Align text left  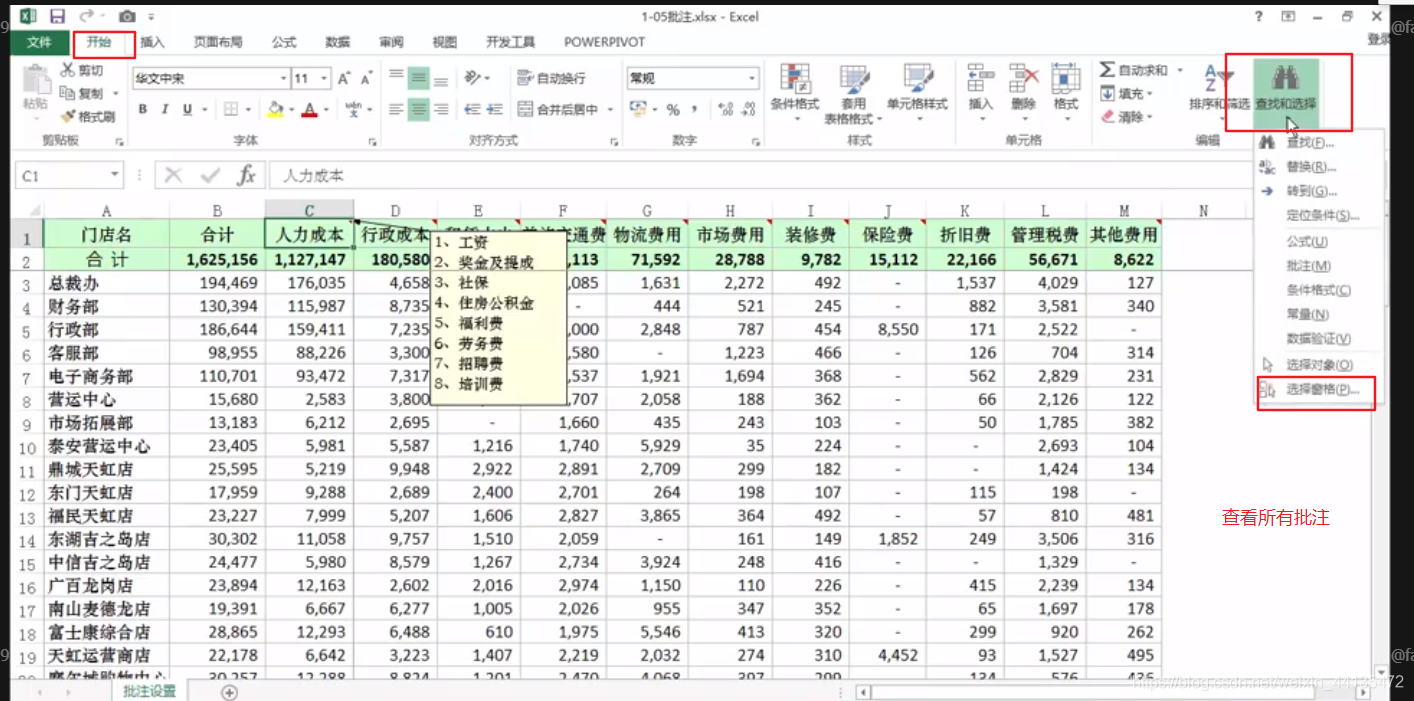coord(397,109)
